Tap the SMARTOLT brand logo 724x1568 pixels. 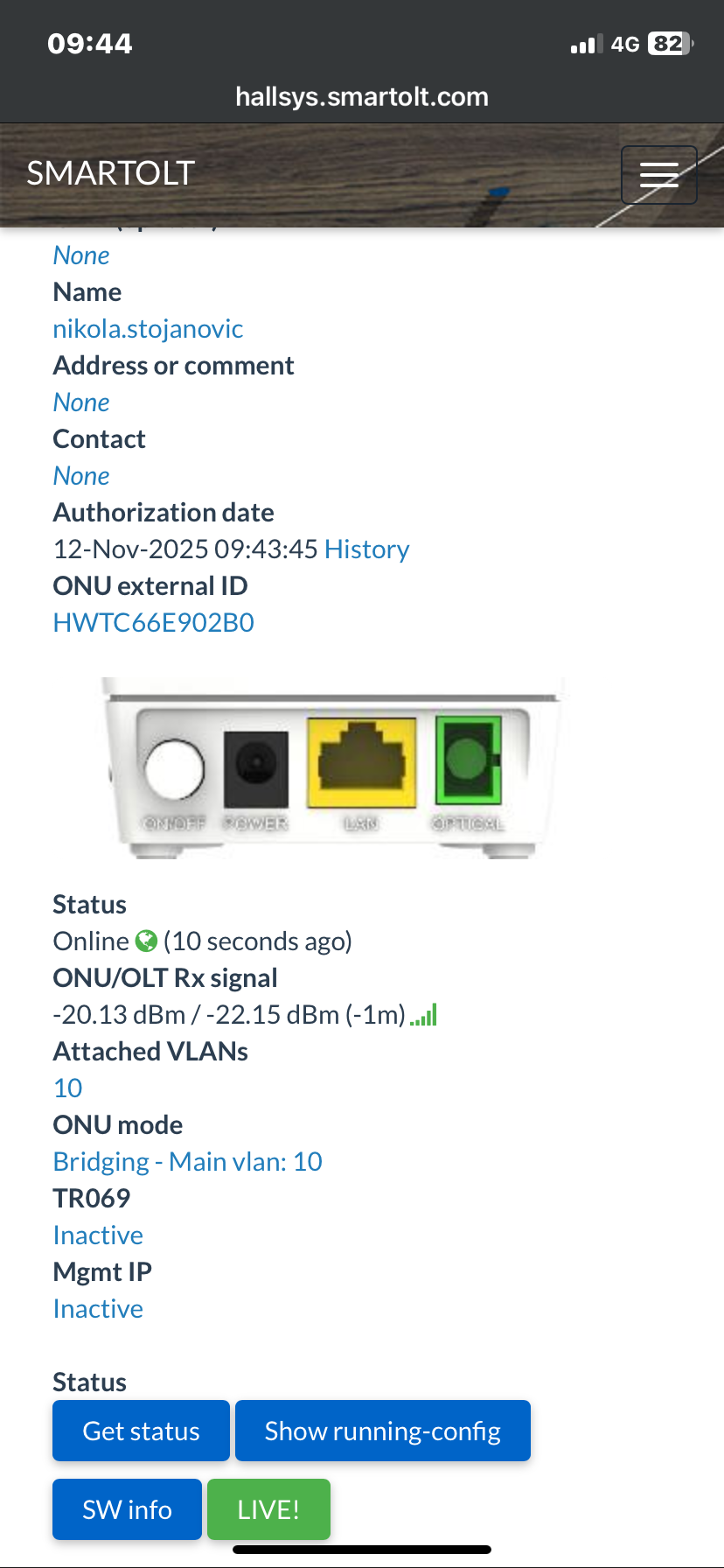[x=110, y=173]
